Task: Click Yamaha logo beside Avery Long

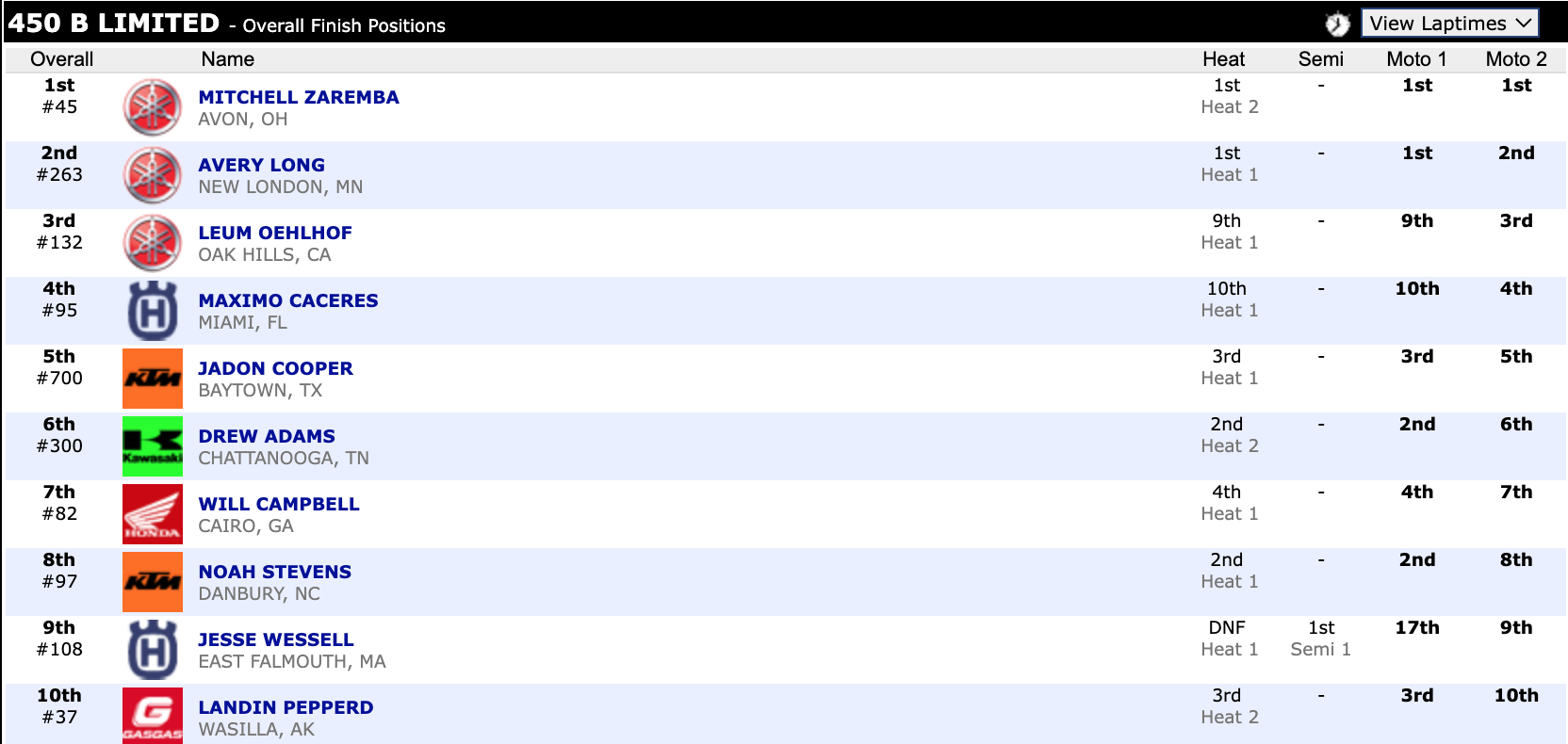Action: point(153,175)
